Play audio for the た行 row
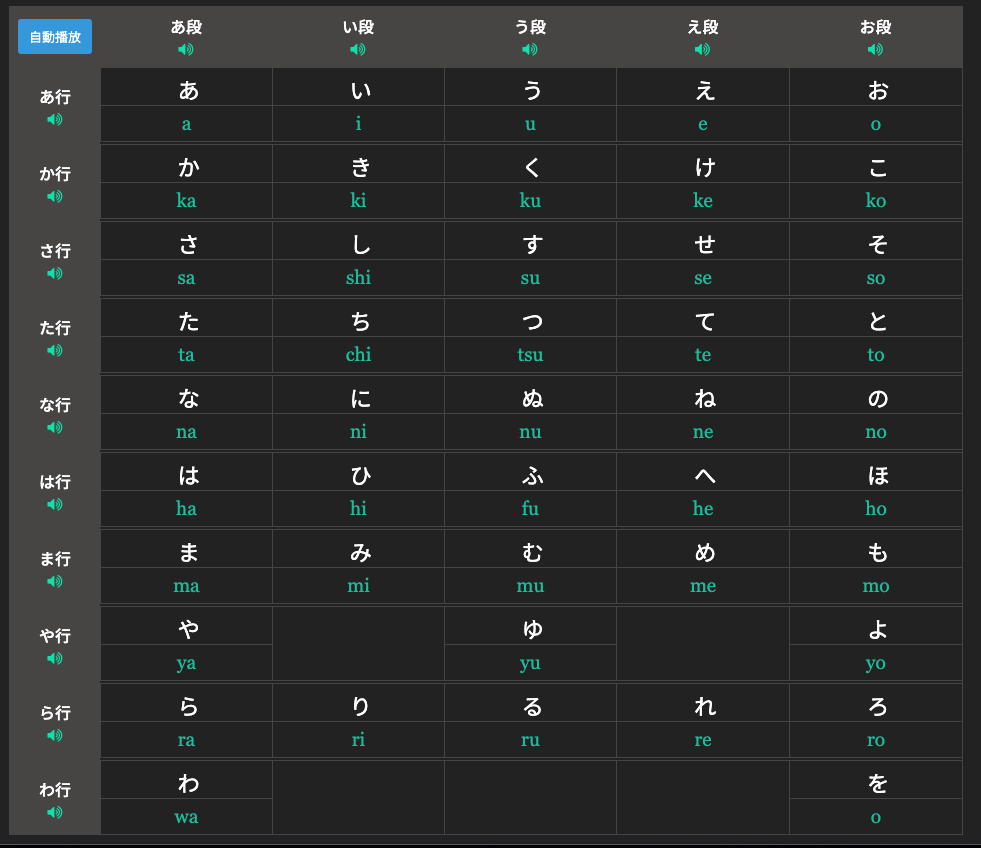The height and width of the screenshot is (848, 981). tap(55, 350)
